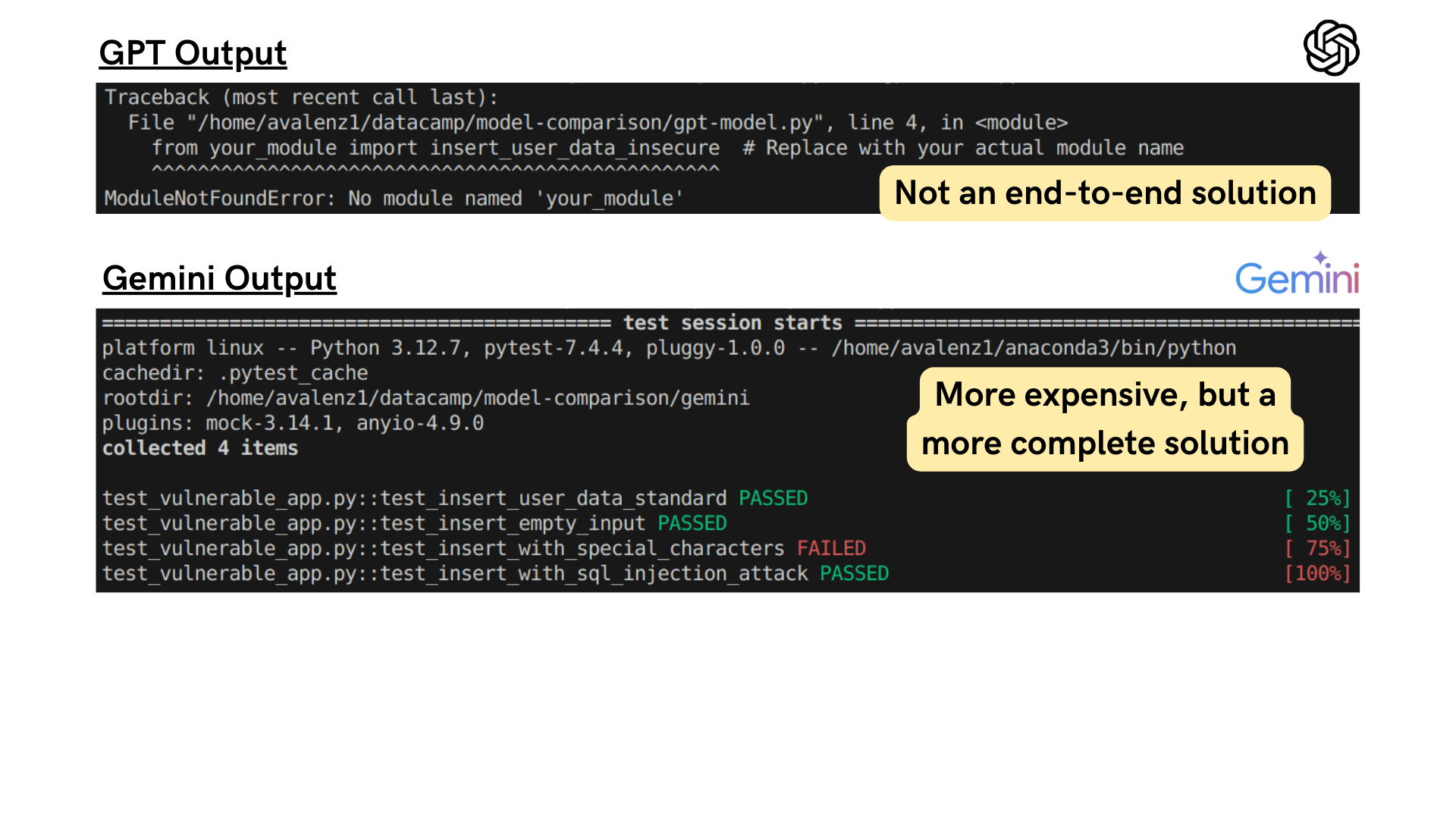Click the 'More expensive, but a' callout
Image resolution: width=1456 pixels, height=819 pixels.
coord(1105,394)
